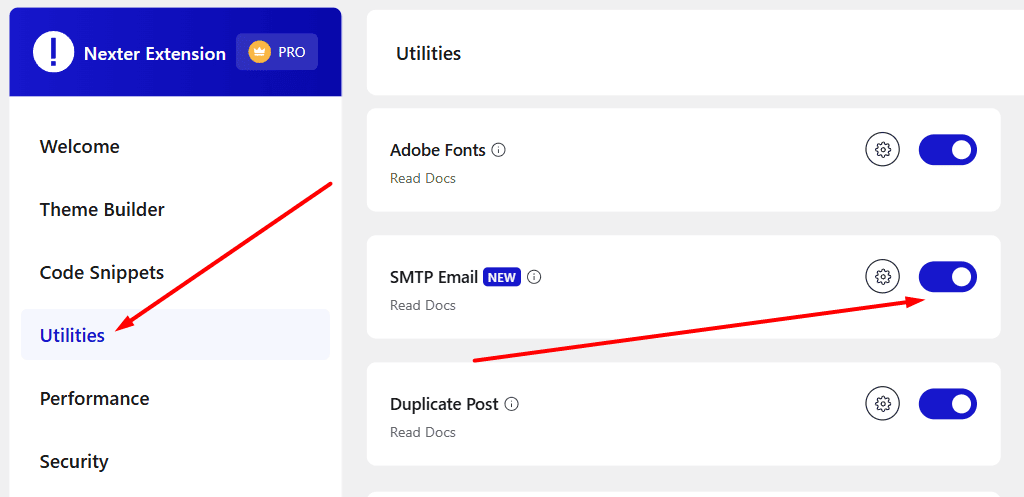Viewport: 1024px width, 497px height.
Task: Select Utilities in the sidebar
Action: coord(72,336)
